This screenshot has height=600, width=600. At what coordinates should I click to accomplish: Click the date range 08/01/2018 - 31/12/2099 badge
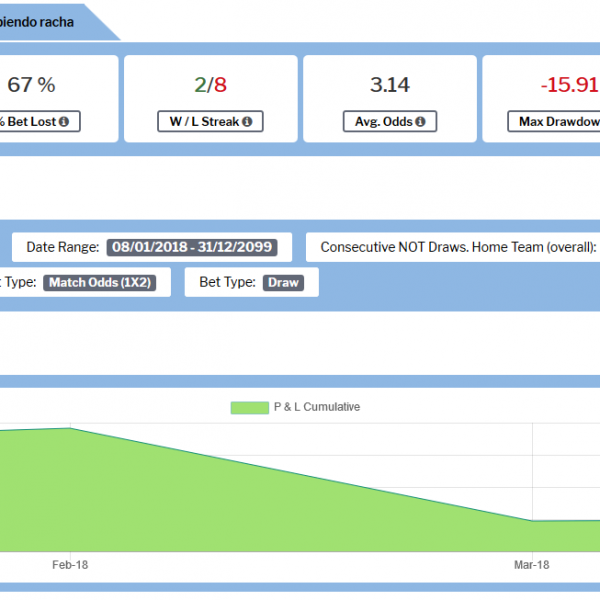(x=192, y=247)
